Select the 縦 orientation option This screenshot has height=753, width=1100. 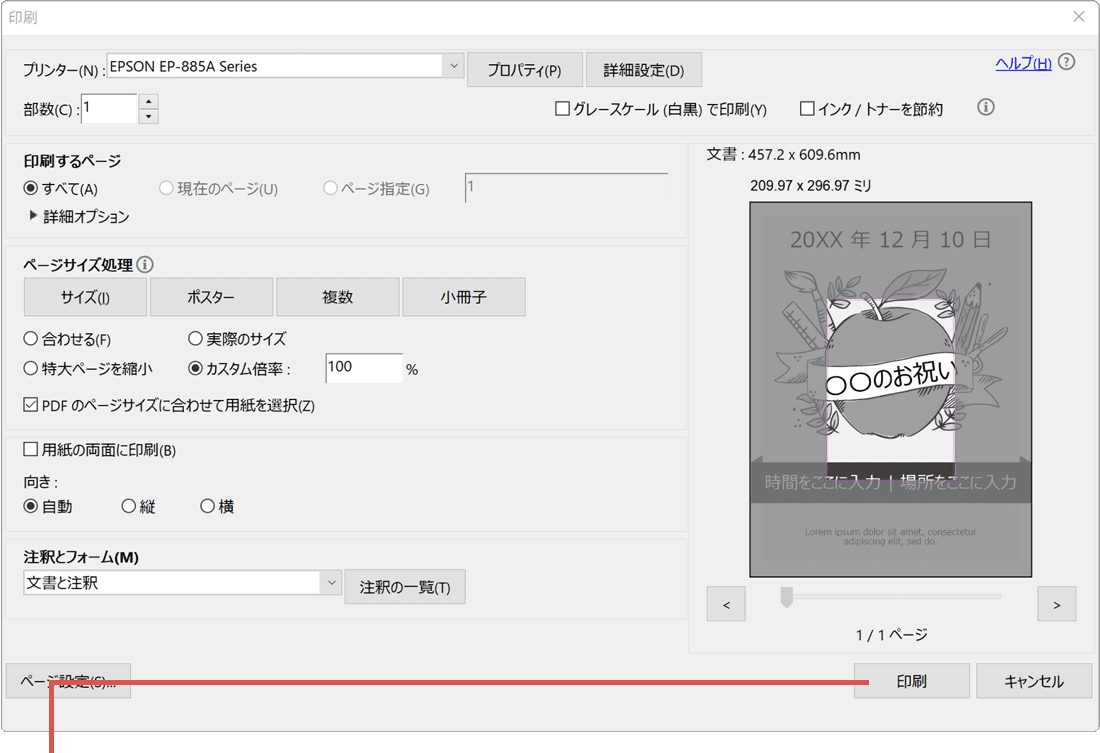click(129, 506)
